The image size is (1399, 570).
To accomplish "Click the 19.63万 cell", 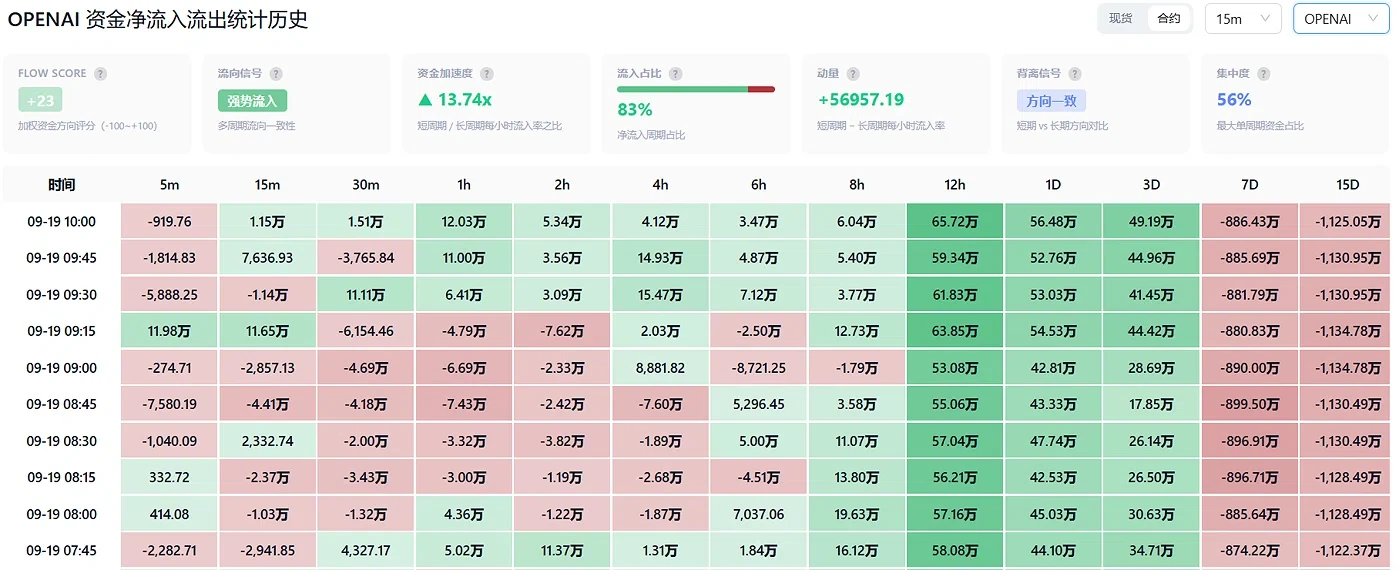I will (856, 514).
